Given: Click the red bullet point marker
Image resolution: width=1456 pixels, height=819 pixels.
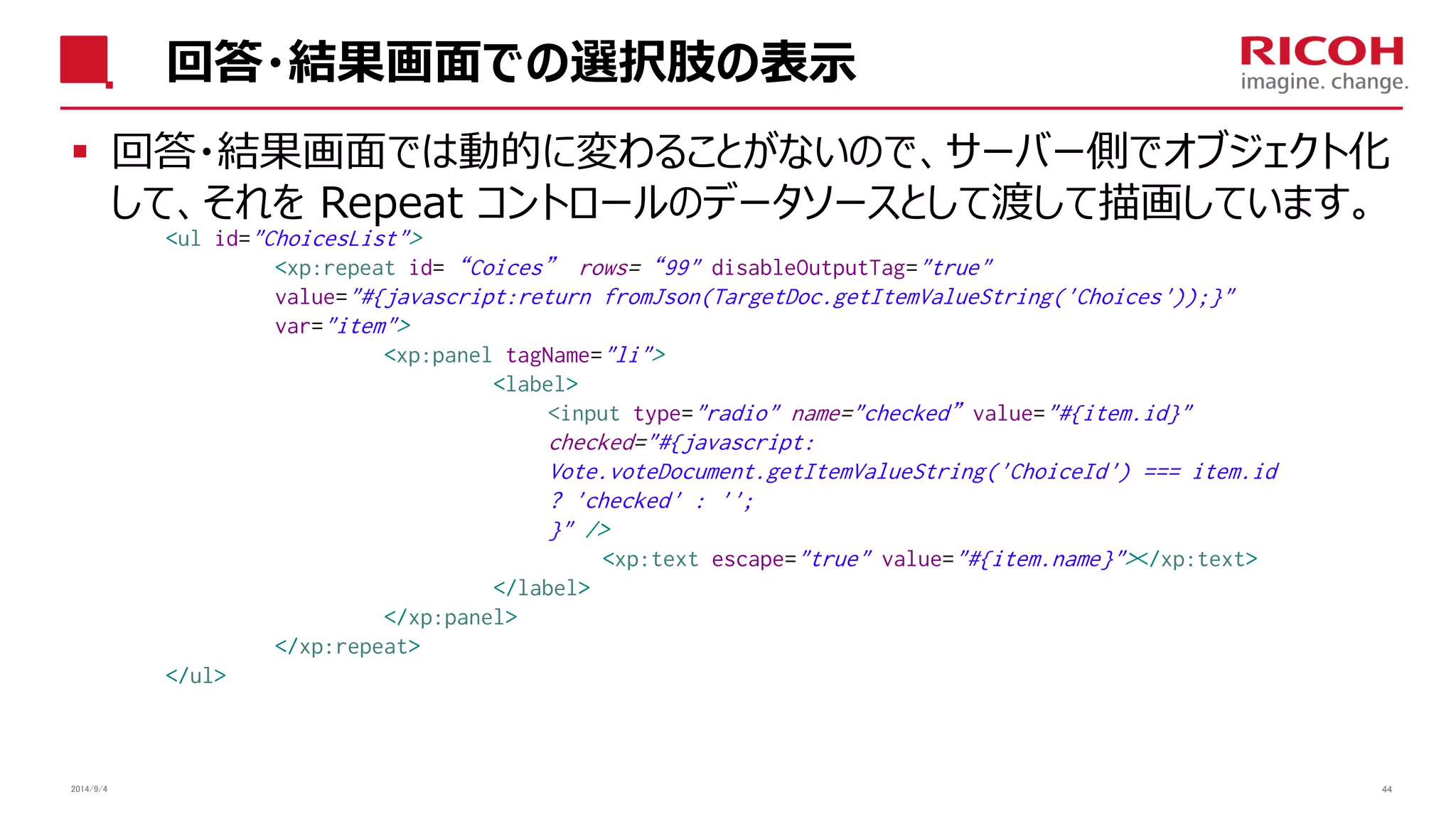Looking at the screenshot, I should pos(80,151).
